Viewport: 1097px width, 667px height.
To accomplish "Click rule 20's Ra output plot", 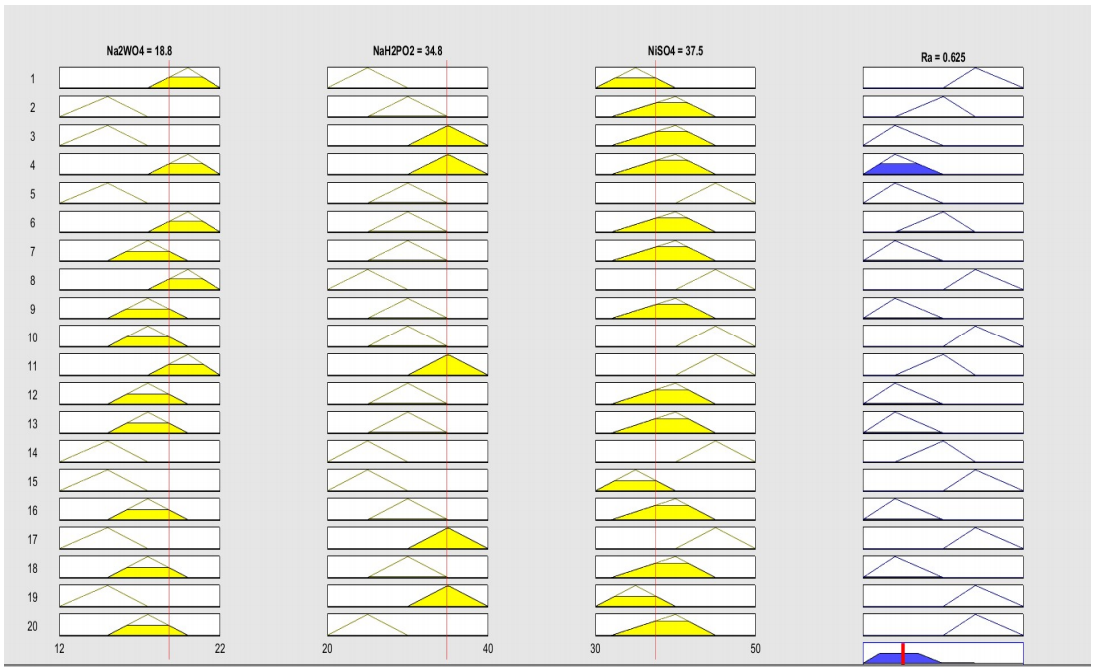I will [x=943, y=624].
